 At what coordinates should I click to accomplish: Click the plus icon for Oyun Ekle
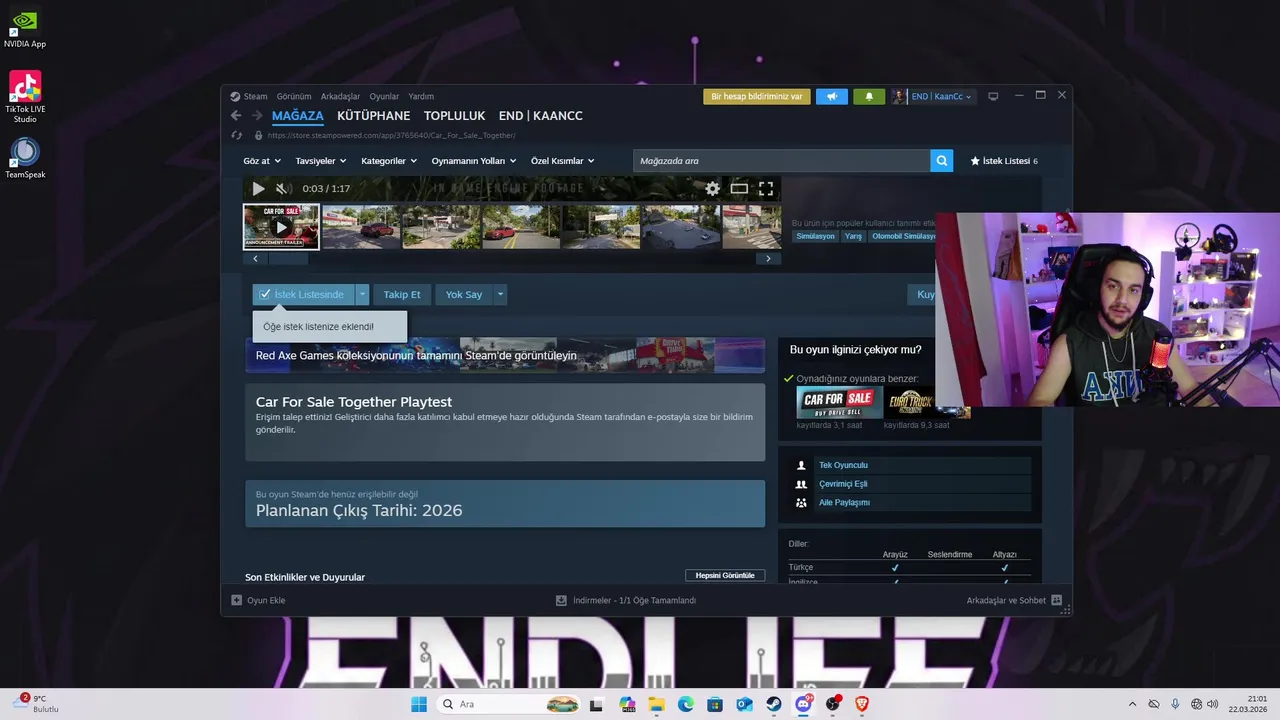pos(237,600)
